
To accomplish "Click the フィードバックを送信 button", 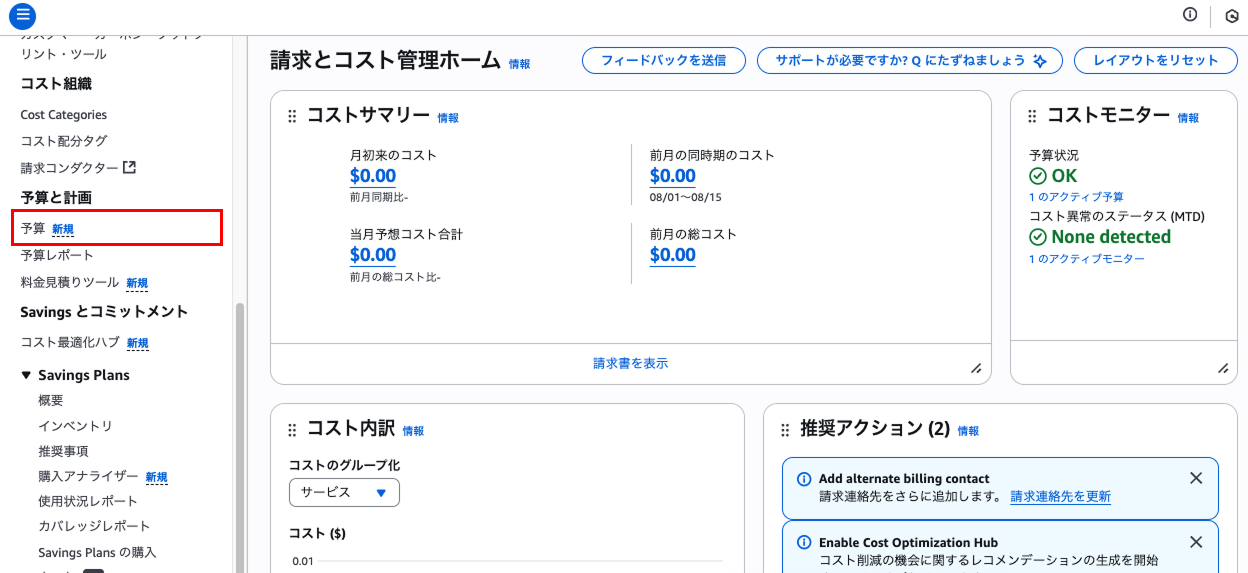I will pyautogui.click(x=664, y=60).
